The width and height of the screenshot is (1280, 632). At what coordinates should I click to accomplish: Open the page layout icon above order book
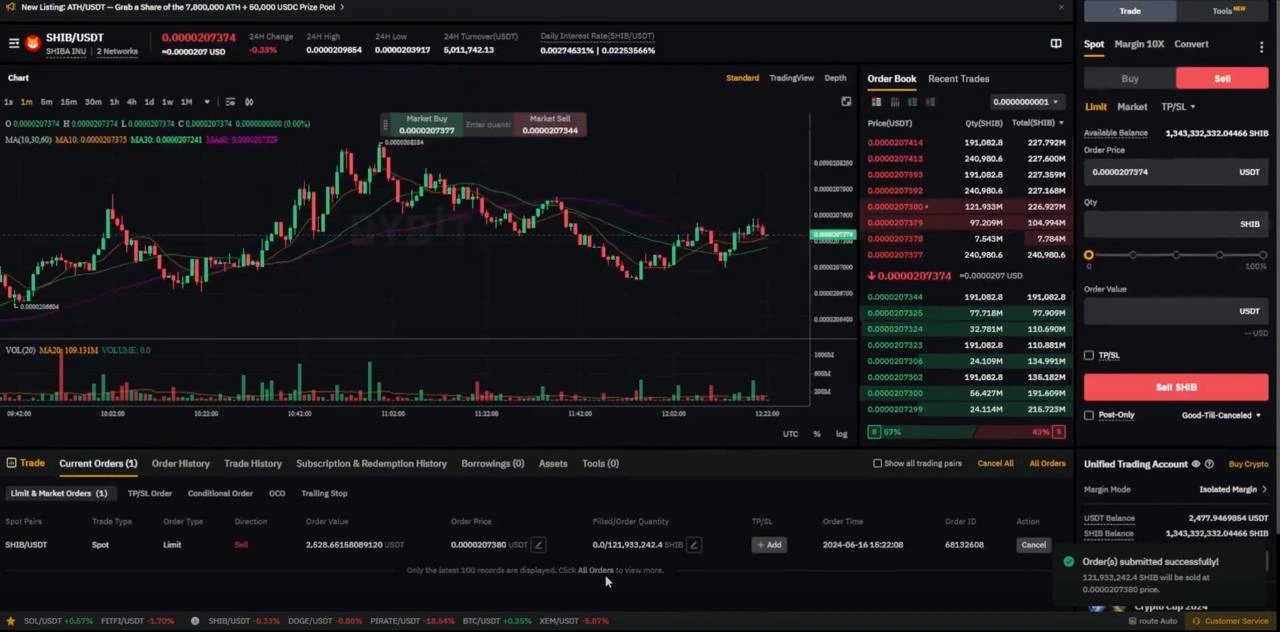pyautogui.click(x=1056, y=43)
